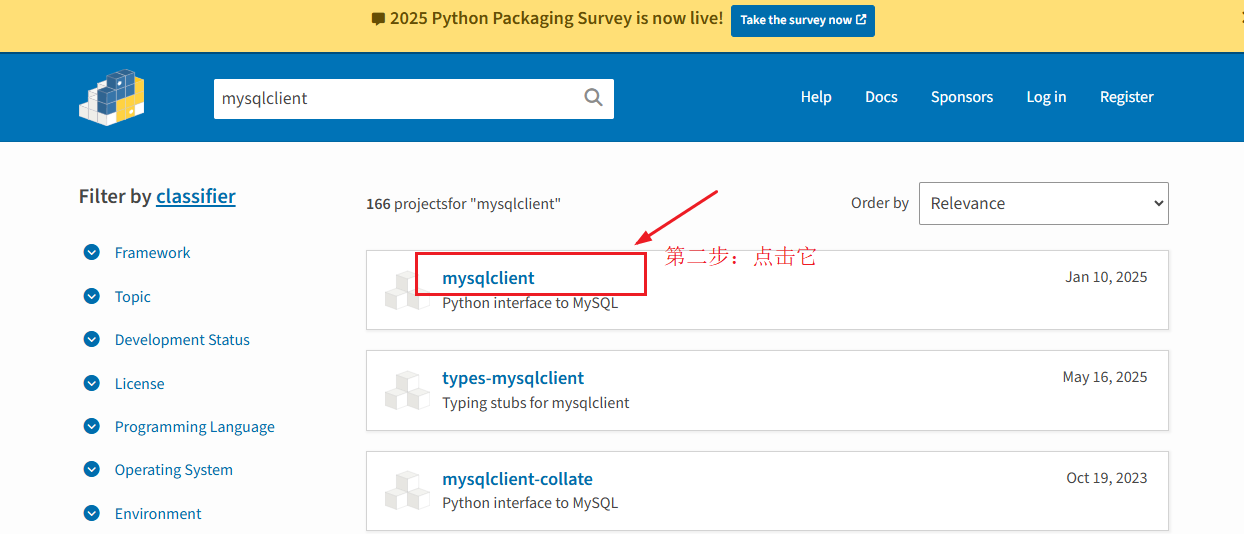Click the May 16, 2025 date
Image resolution: width=1244 pixels, height=534 pixels.
1105,377
